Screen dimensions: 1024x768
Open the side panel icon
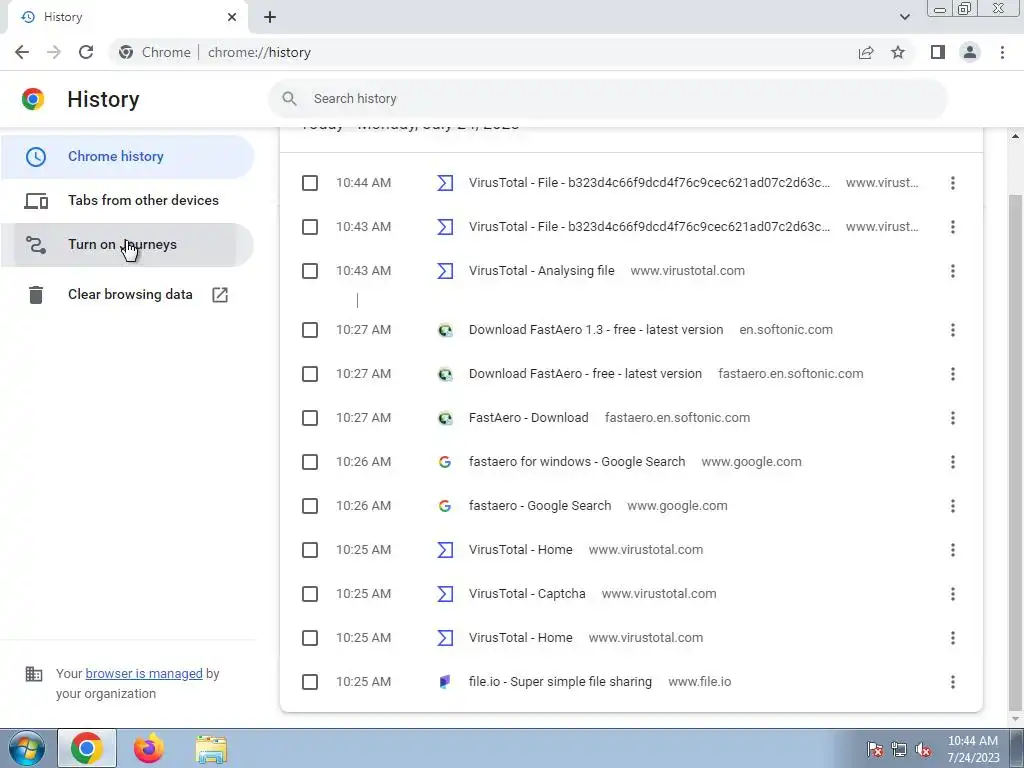(938, 52)
